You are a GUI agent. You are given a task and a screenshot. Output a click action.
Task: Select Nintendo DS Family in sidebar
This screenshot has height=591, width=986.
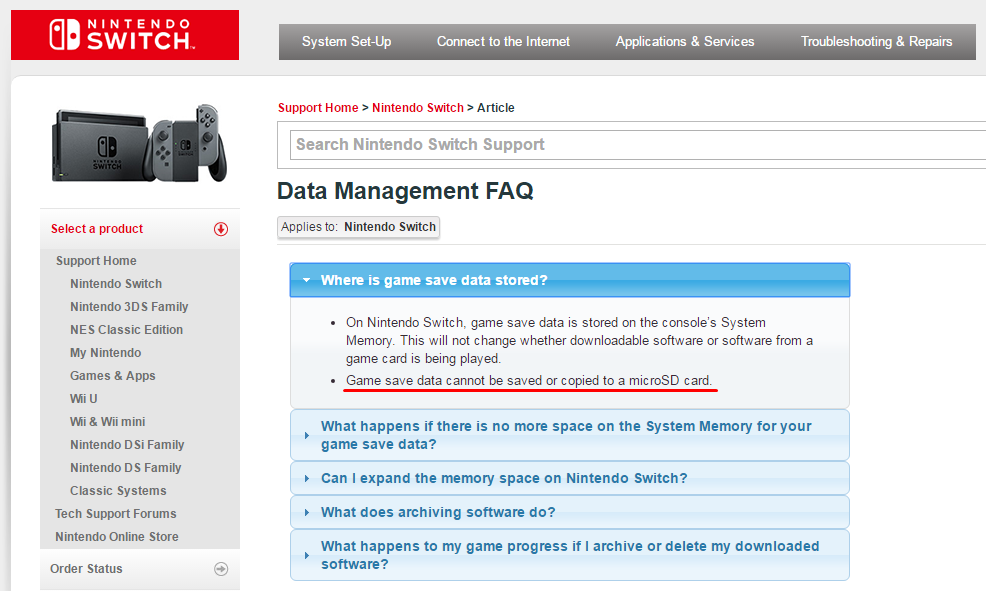point(126,468)
